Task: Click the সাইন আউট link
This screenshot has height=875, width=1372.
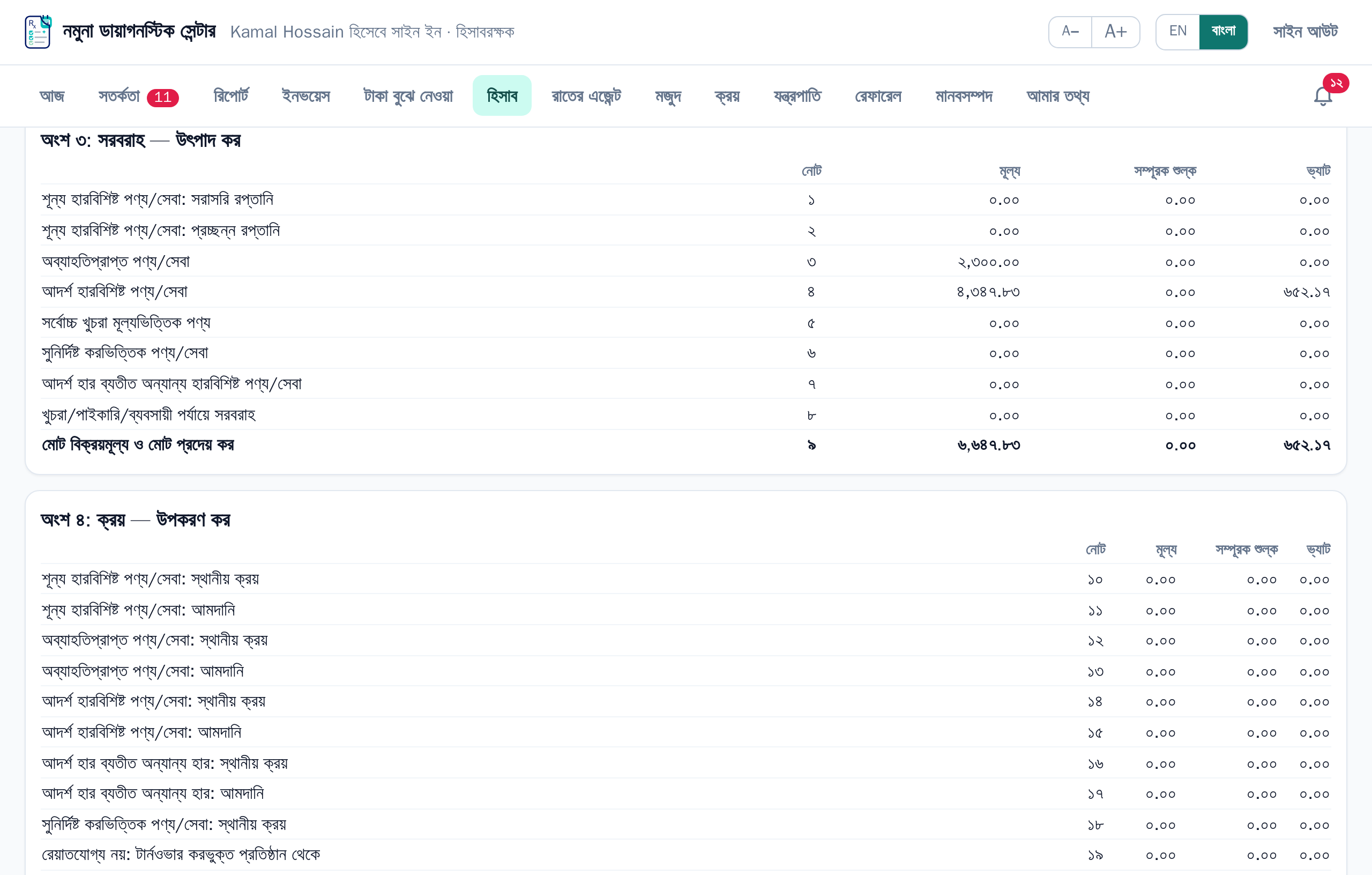Action: point(1306,32)
